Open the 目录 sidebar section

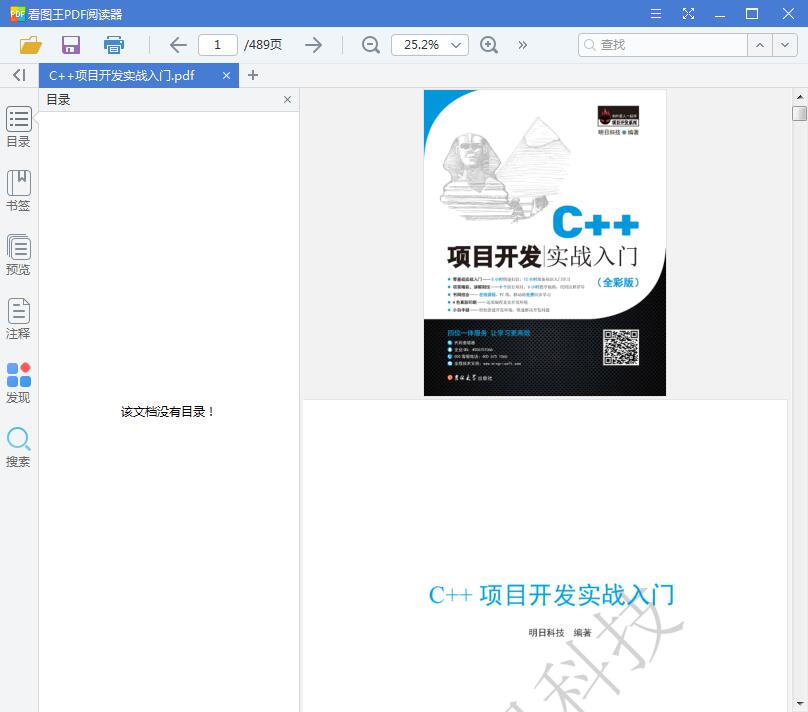tap(19, 127)
